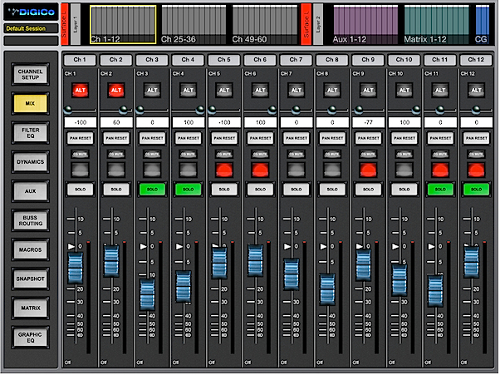Open the AUX page in the sidebar

[x=30, y=191]
